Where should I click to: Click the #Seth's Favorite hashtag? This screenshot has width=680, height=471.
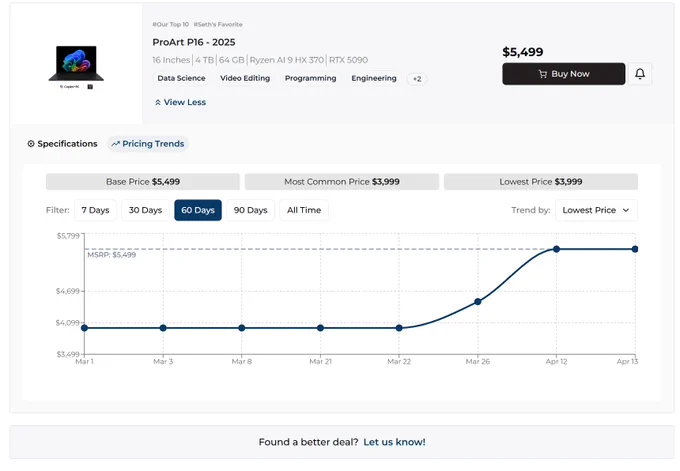point(218,25)
